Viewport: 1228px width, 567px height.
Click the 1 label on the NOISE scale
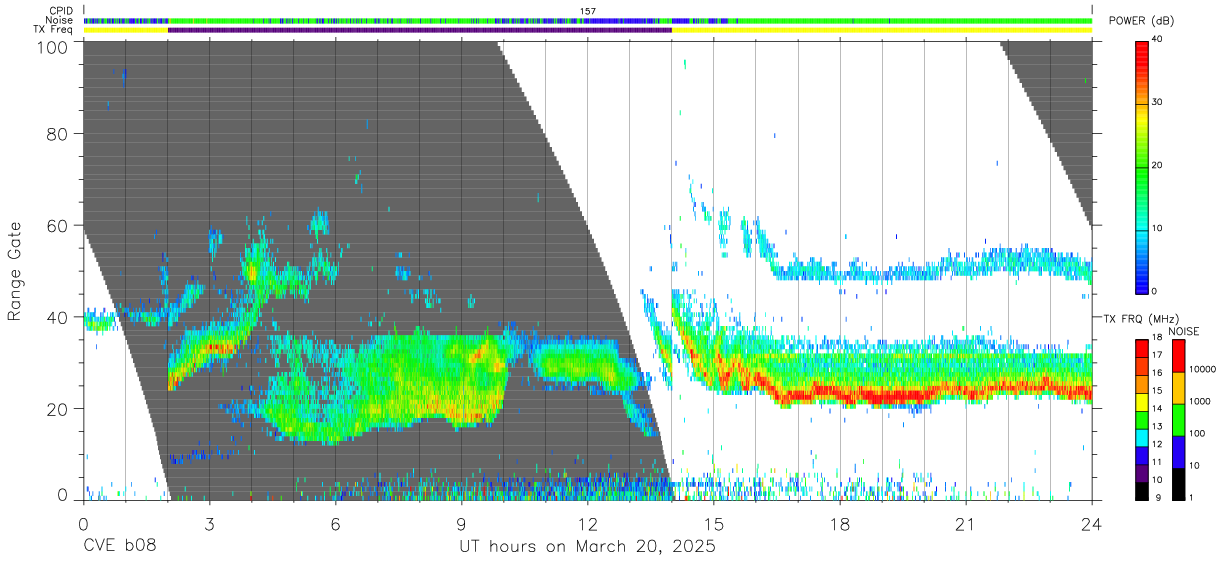1192,498
